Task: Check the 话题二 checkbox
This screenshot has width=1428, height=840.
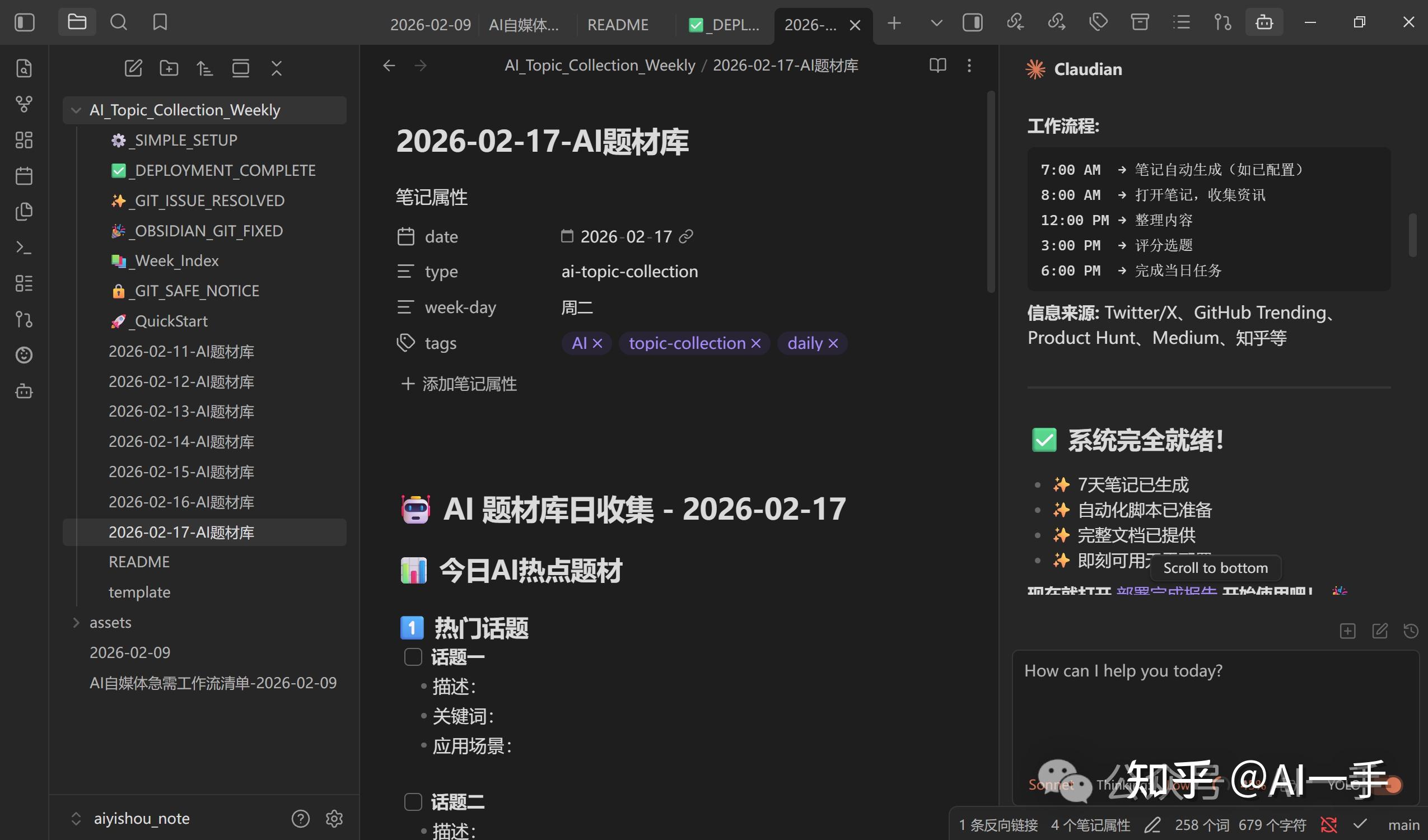Action: tap(413, 802)
